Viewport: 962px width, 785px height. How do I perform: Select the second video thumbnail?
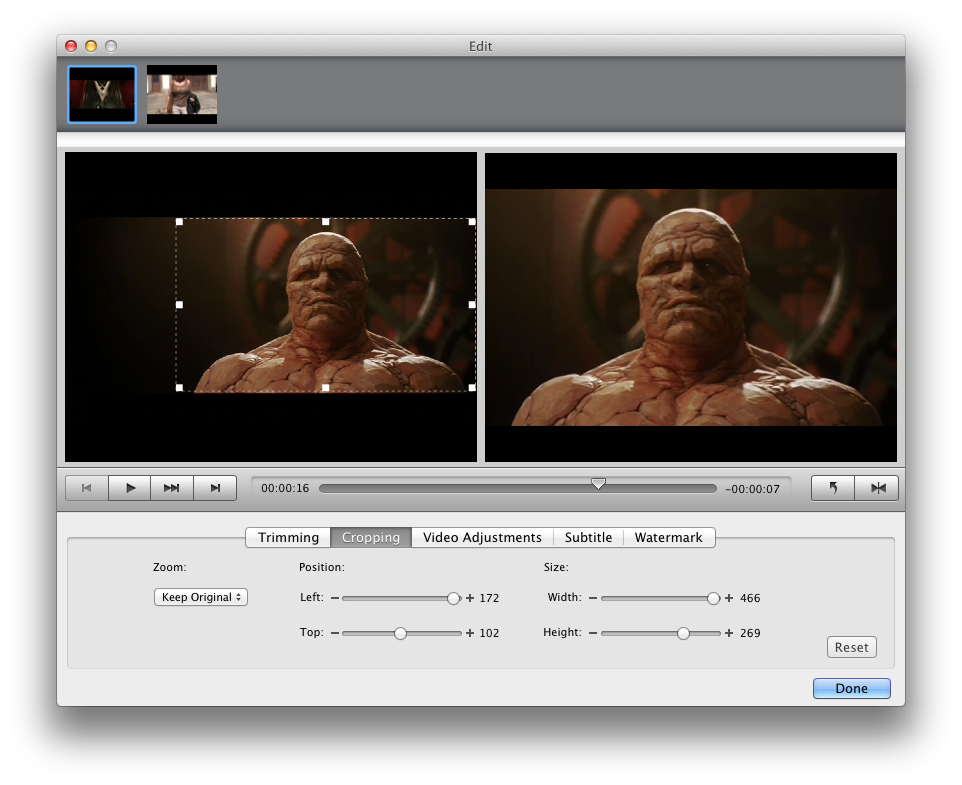[x=182, y=95]
